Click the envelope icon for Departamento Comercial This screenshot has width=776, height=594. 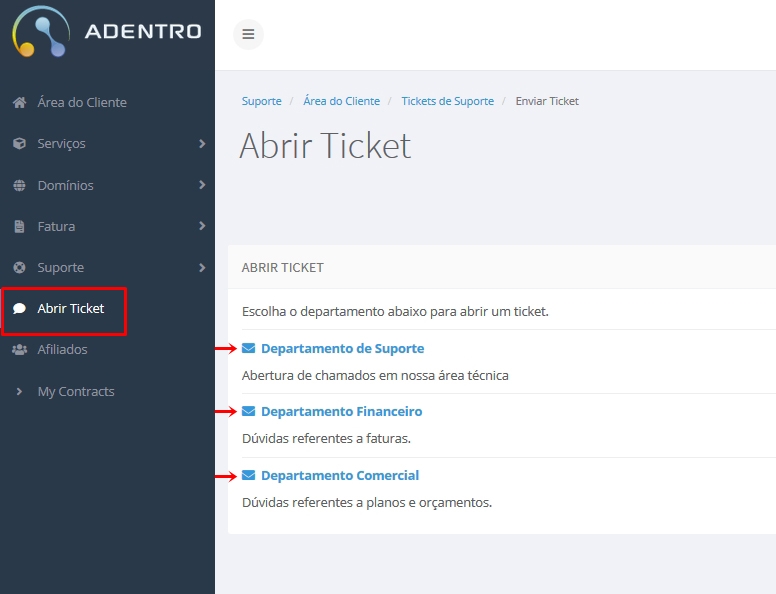point(248,475)
